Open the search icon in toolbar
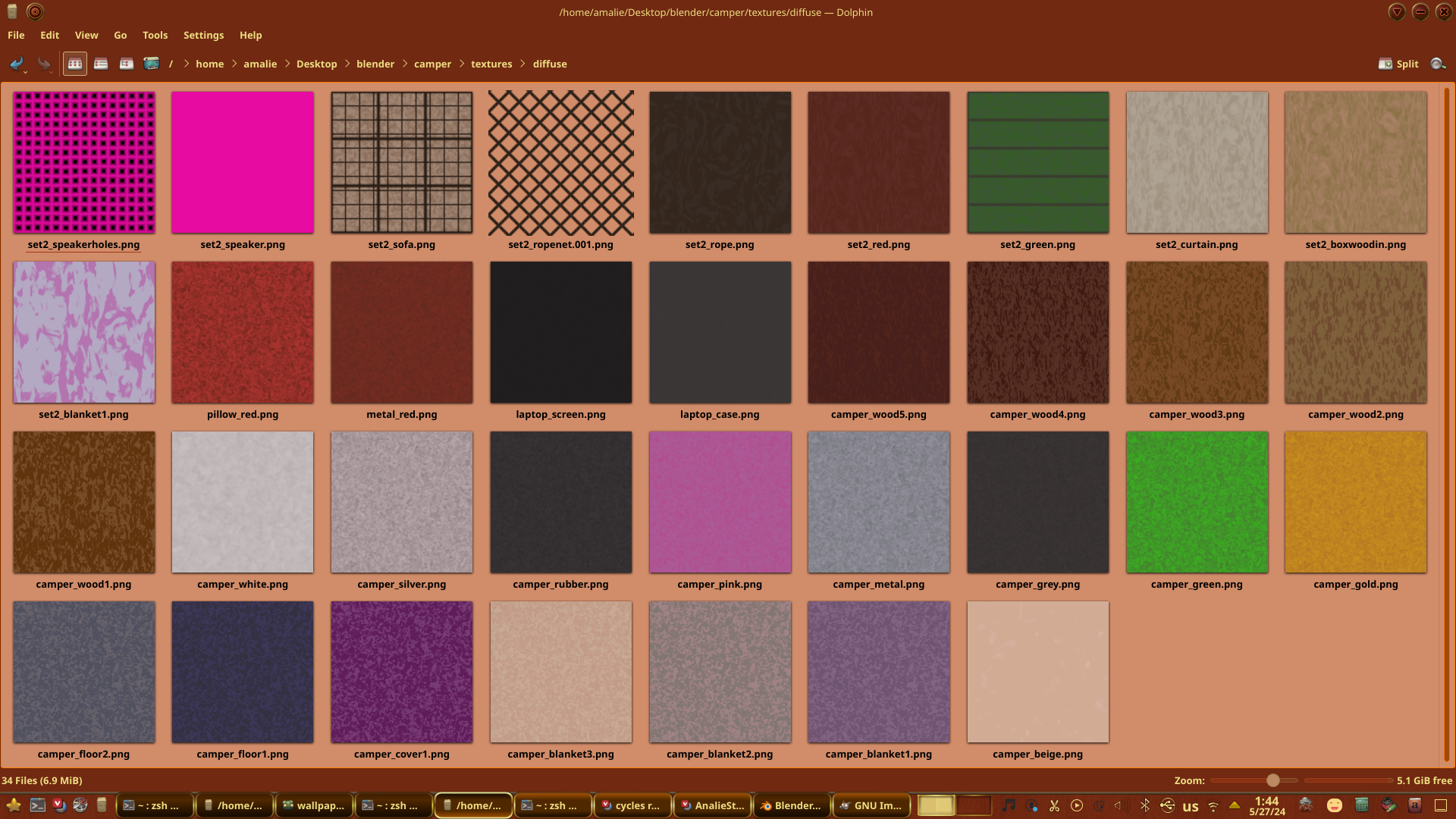Viewport: 1456px width, 819px height. point(1438,64)
